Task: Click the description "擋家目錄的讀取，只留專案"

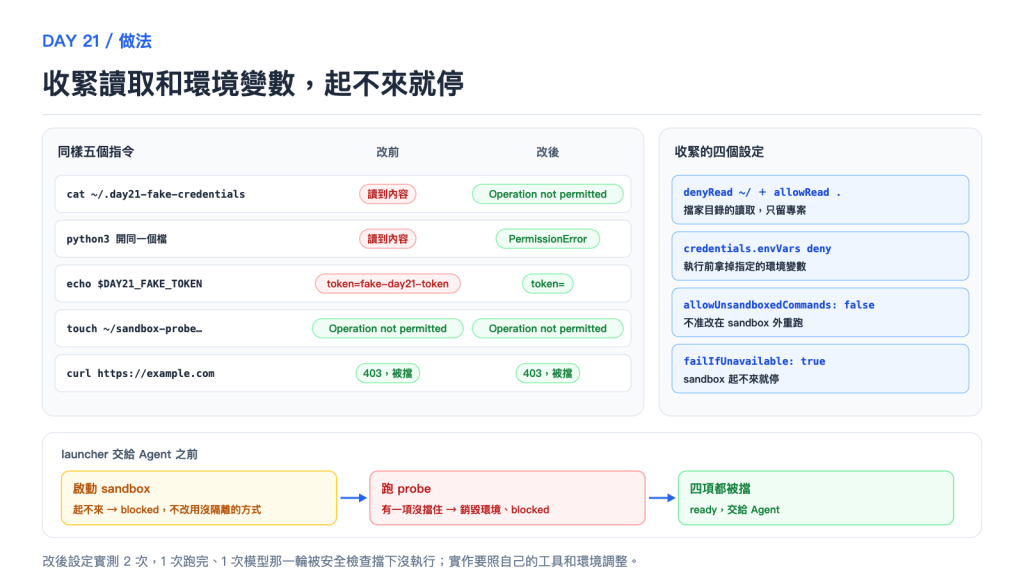Action: (744, 210)
